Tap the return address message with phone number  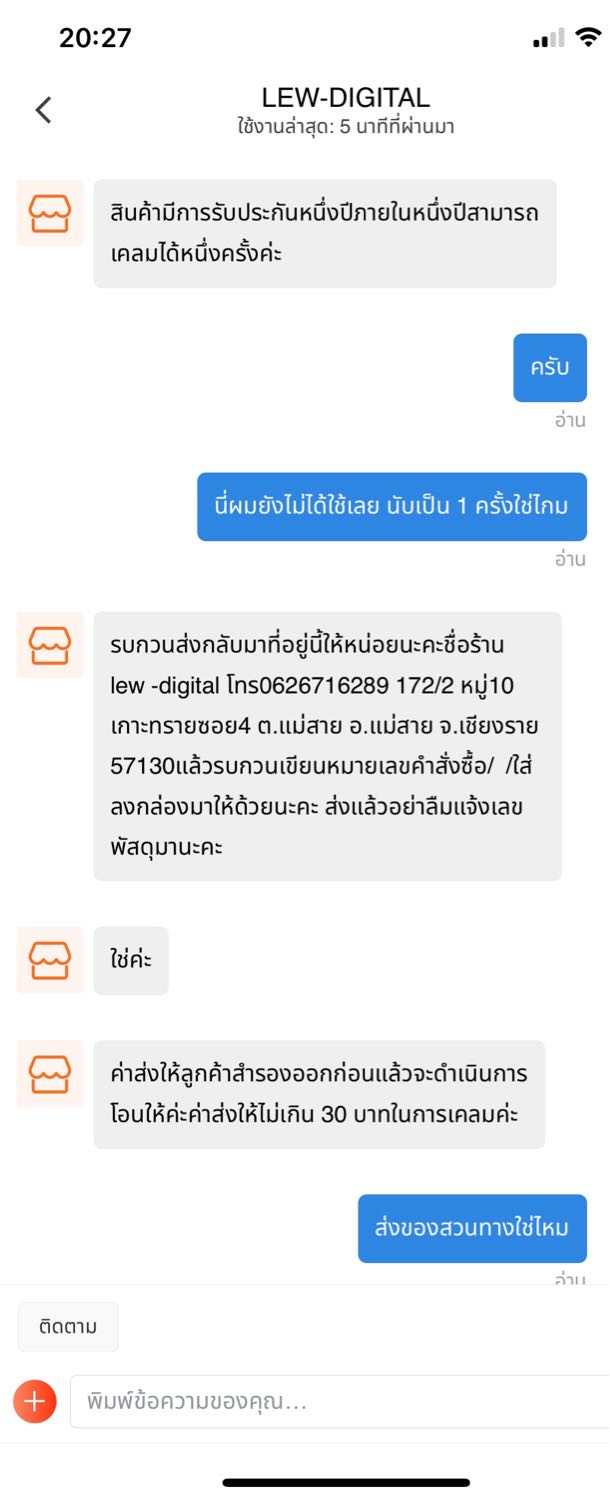coord(327,746)
